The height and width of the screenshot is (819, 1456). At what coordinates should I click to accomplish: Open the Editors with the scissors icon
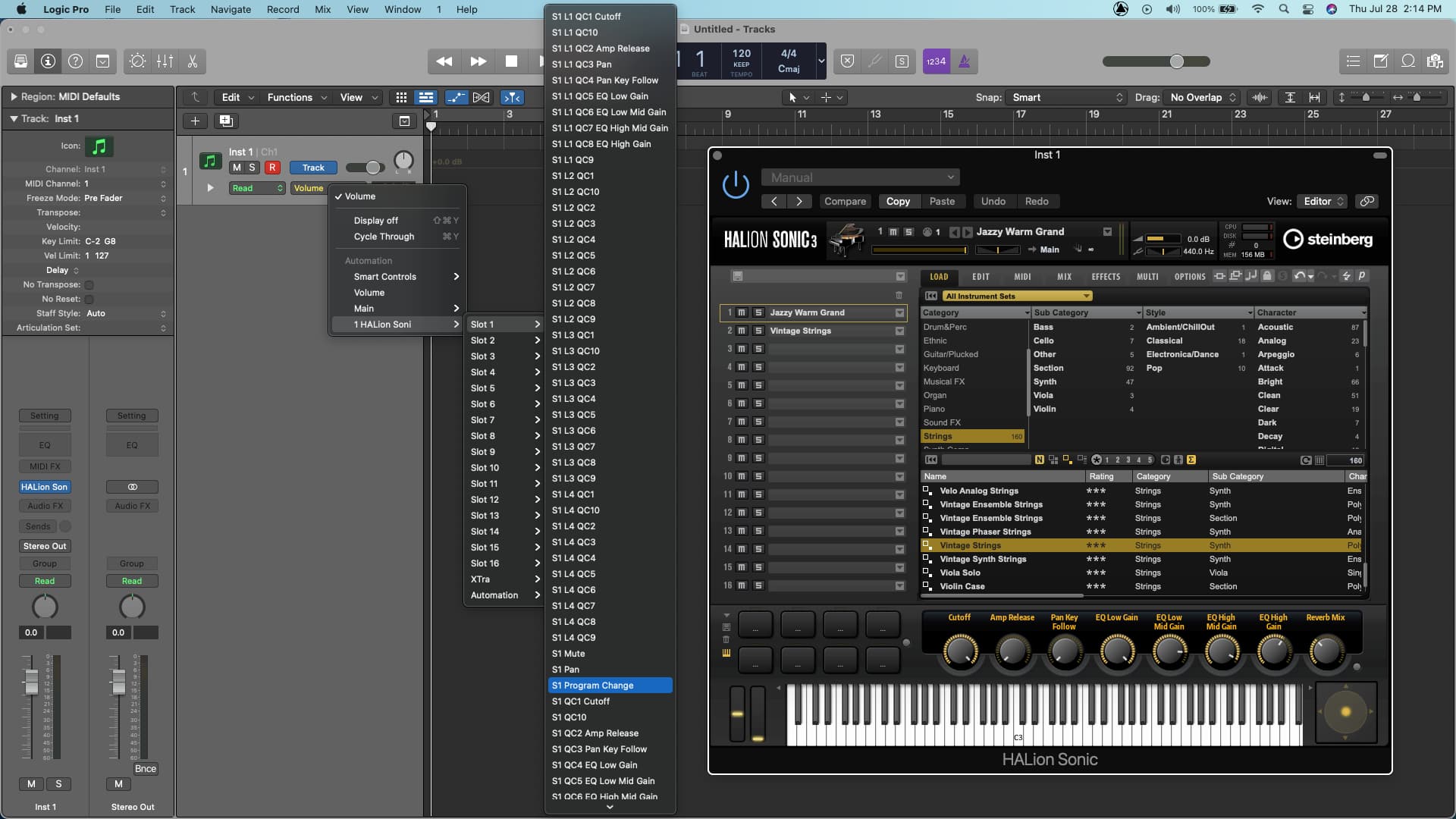click(x=193, y=61)
